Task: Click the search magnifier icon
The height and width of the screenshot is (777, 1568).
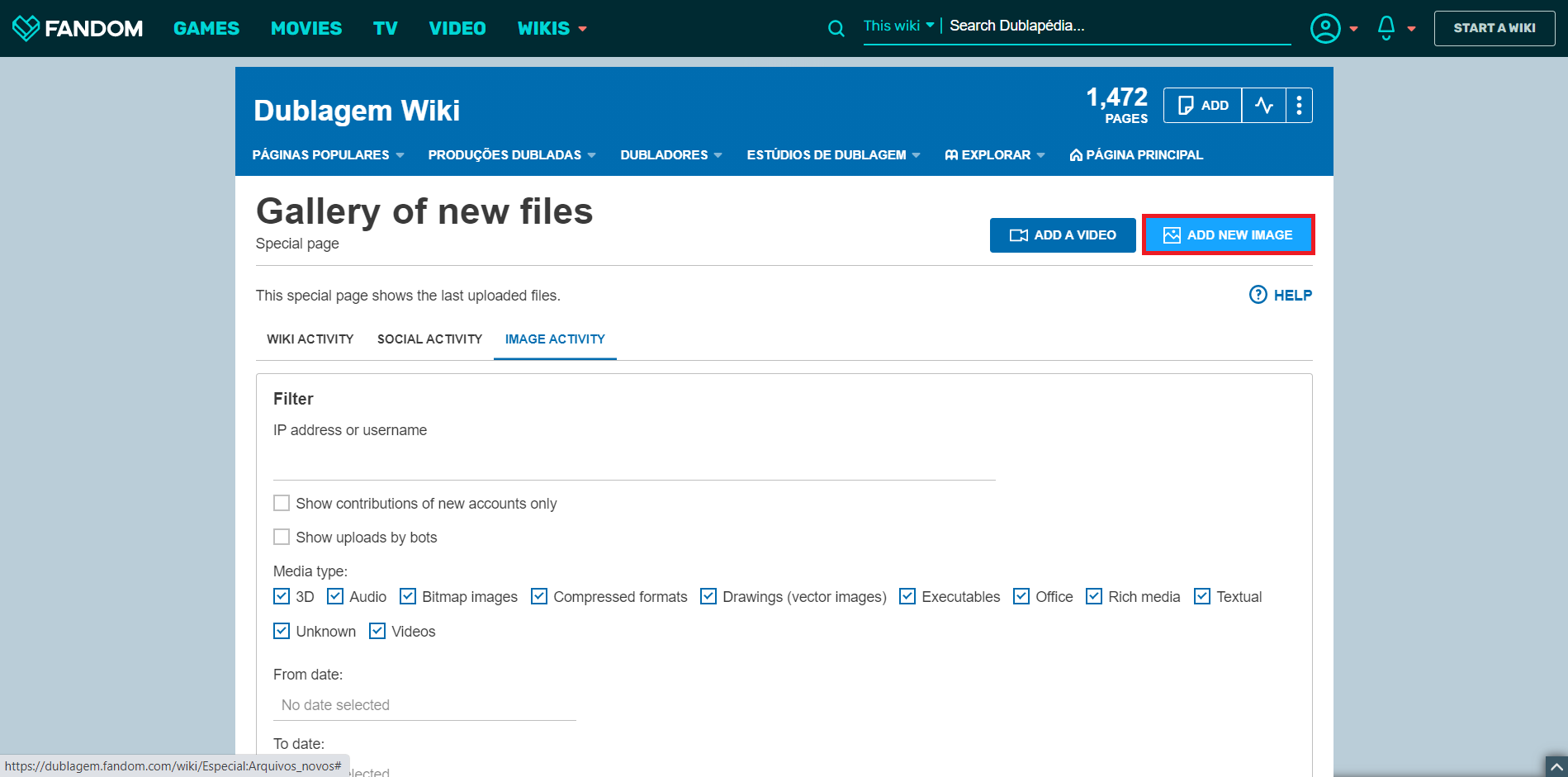Action: coord(836,29)
